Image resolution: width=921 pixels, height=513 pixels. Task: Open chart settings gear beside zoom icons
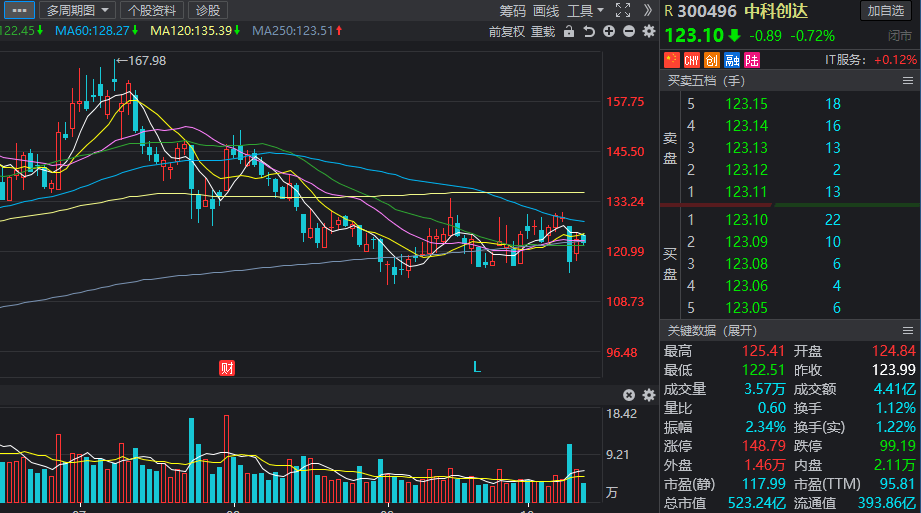click(x=648, y=31)
